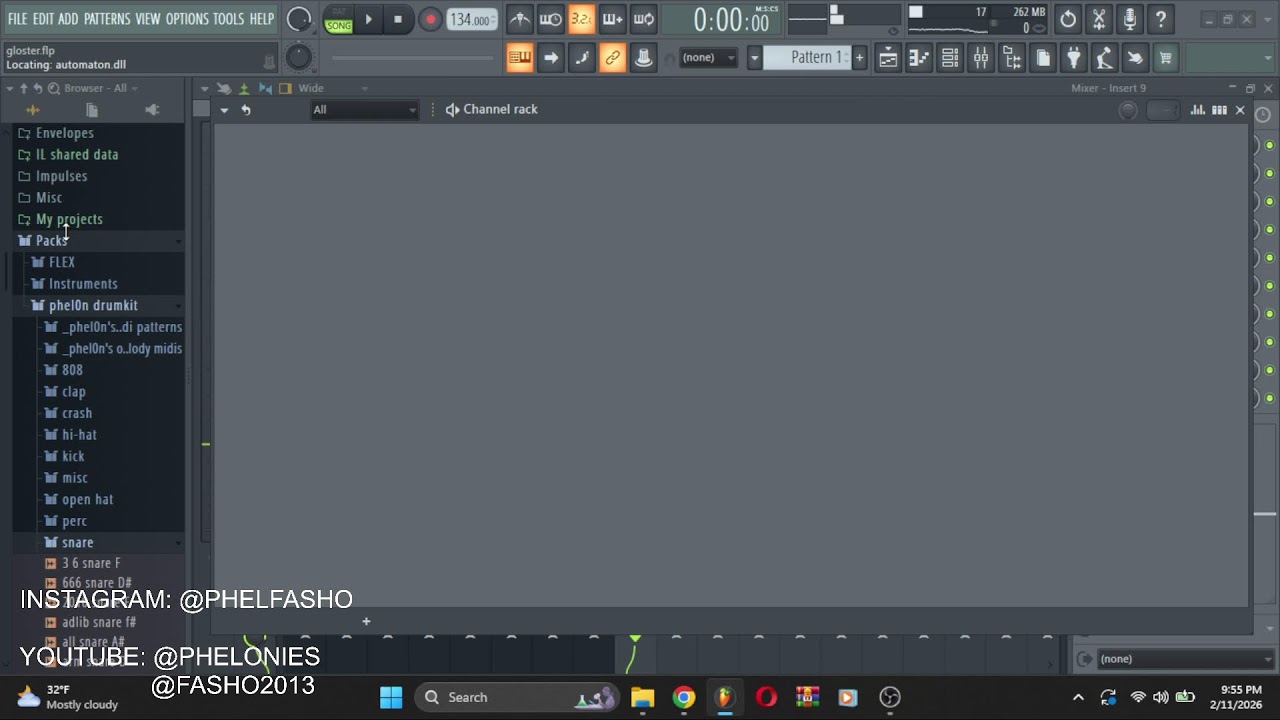Open the project files icon
The width and height of the screenshot is (1280, 720).
[1043, 58]
